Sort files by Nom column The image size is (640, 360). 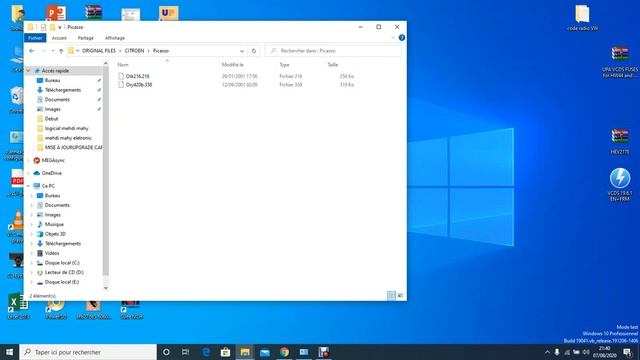tap(123, 65)
